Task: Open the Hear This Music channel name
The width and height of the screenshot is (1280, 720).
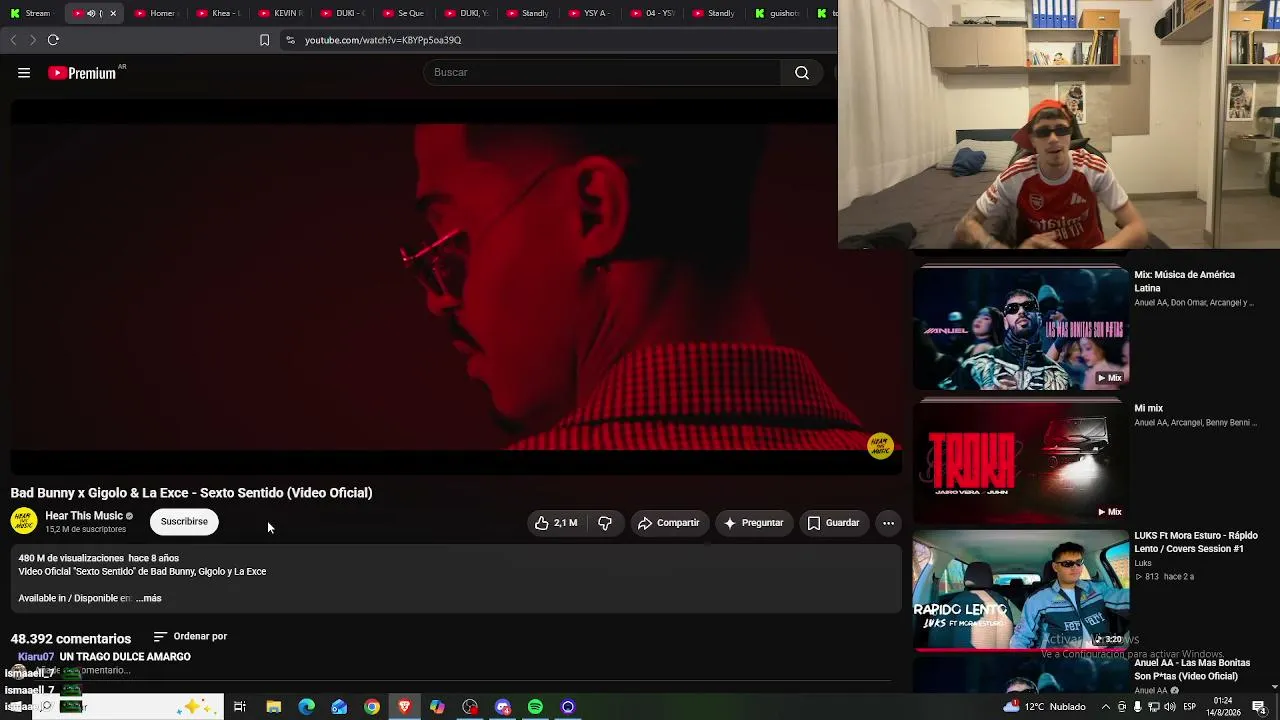Action: [84, 516]
